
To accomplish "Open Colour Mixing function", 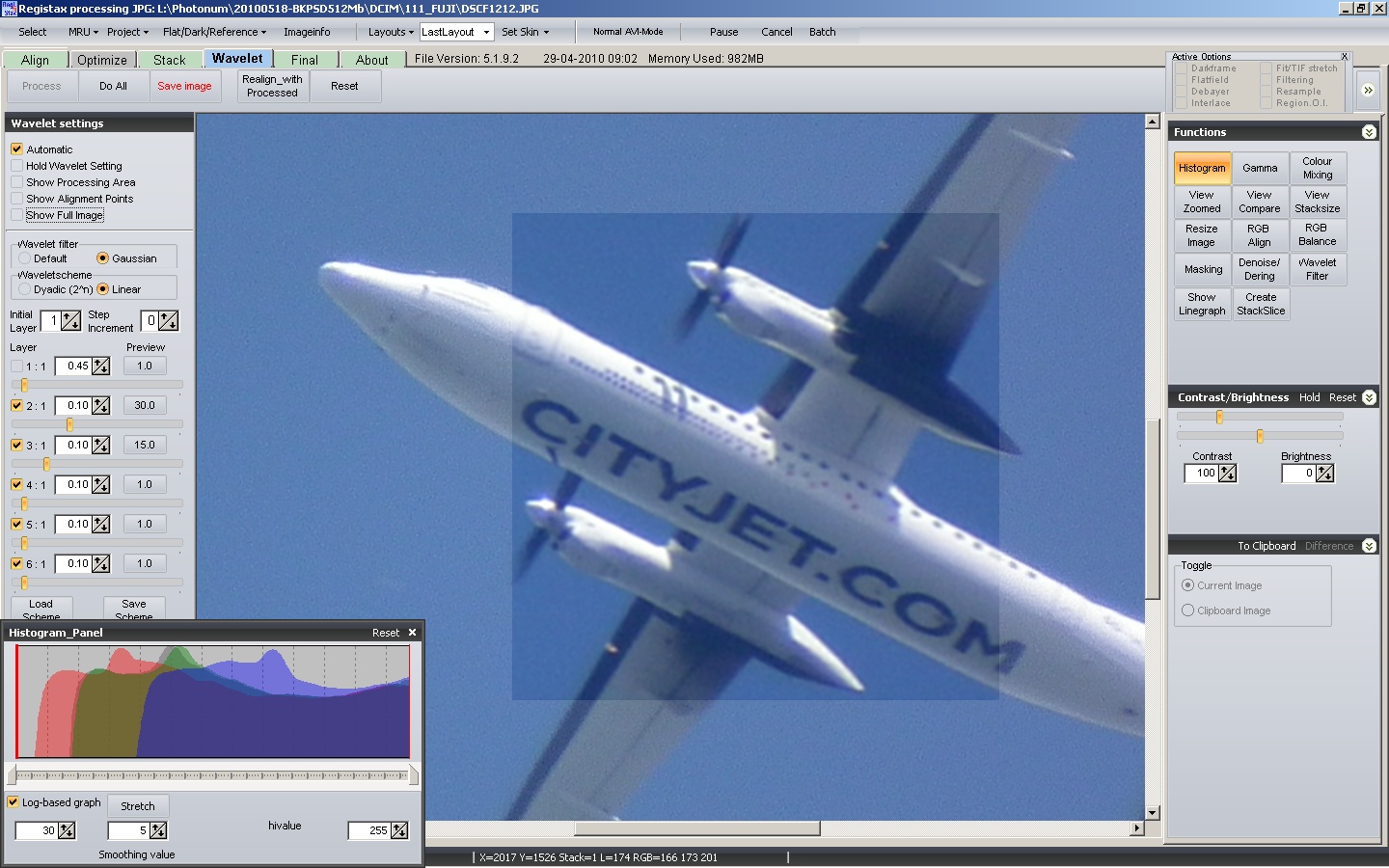I will point(1318,168).
